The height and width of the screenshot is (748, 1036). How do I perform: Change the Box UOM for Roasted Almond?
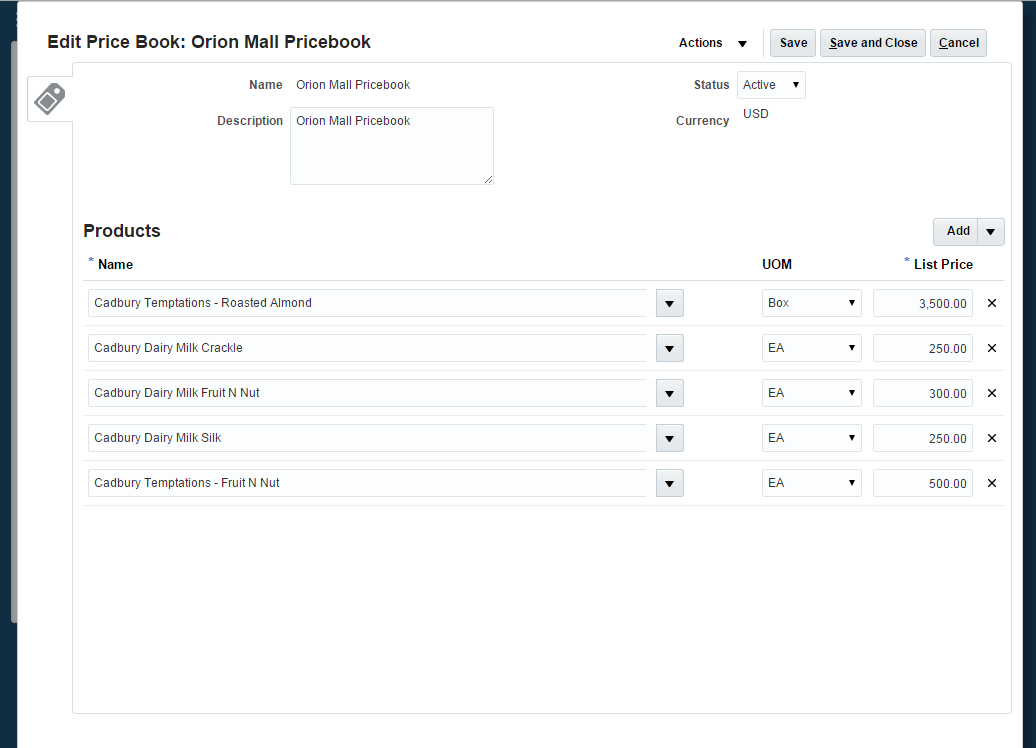tap(811, 303)
